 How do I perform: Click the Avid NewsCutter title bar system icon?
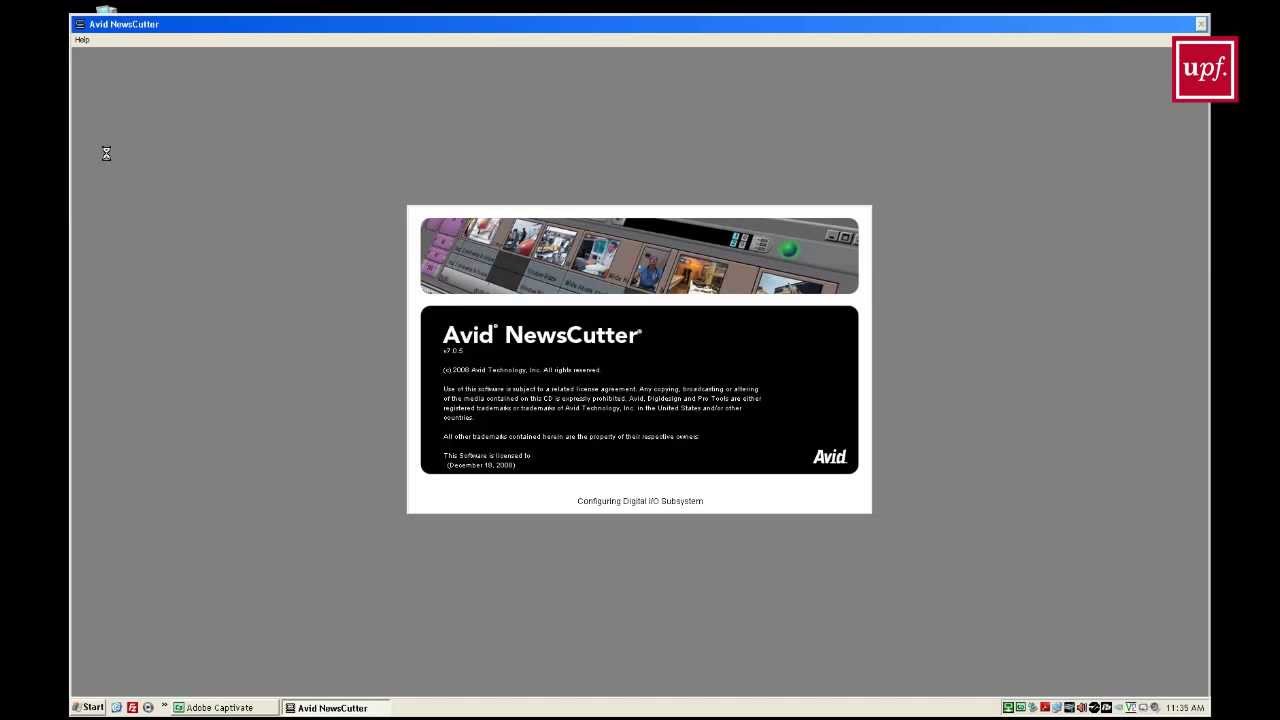click(80, 24)
